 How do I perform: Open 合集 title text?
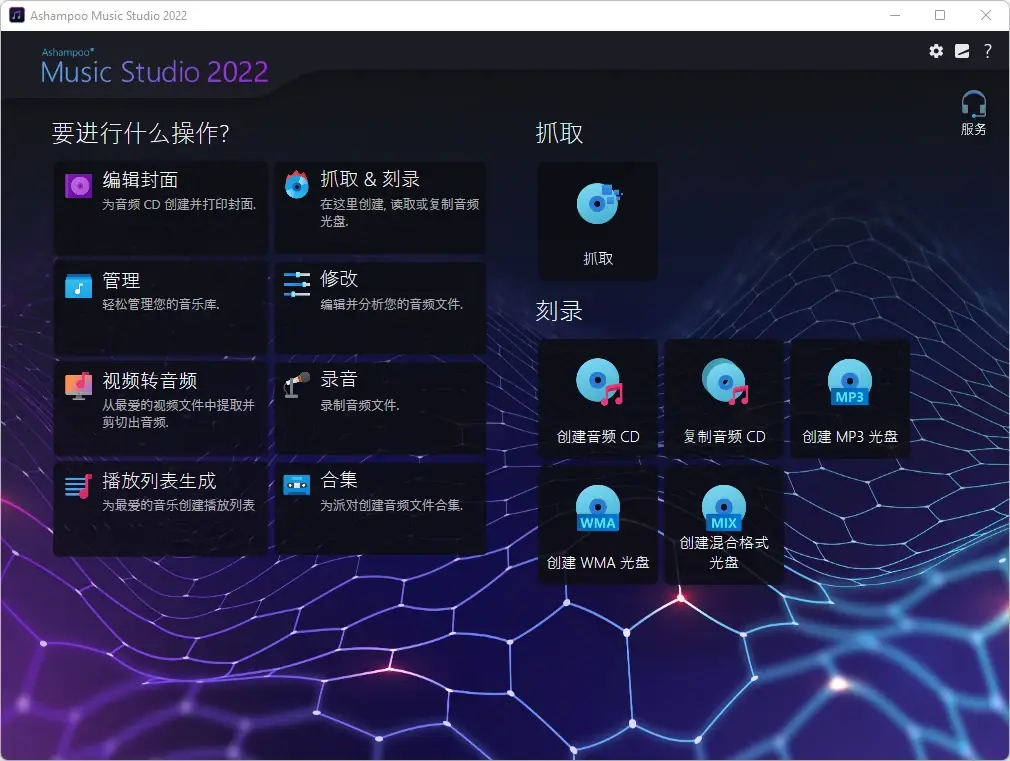click(339, 479)
